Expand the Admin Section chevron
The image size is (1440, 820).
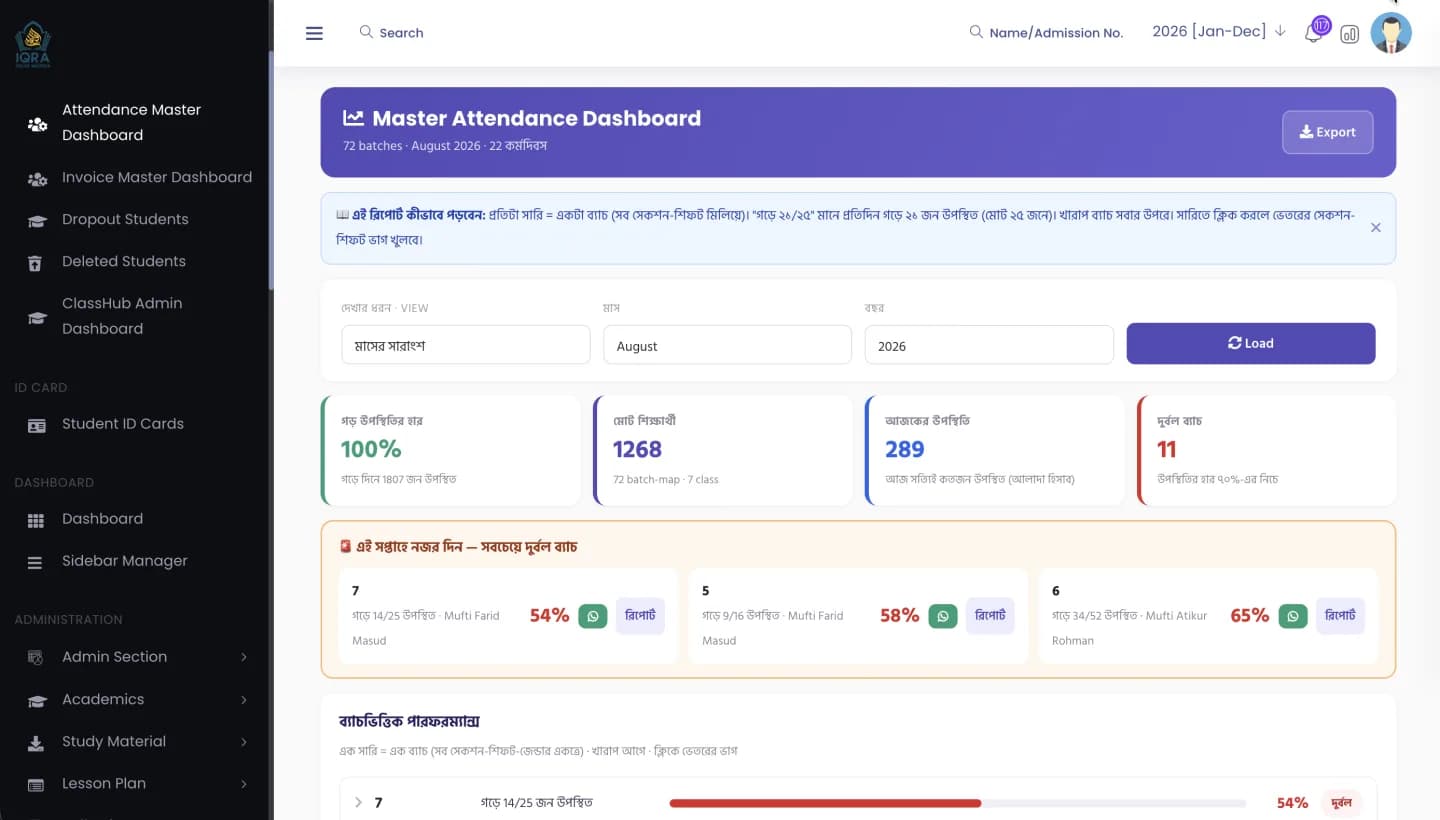click(244, 657)
